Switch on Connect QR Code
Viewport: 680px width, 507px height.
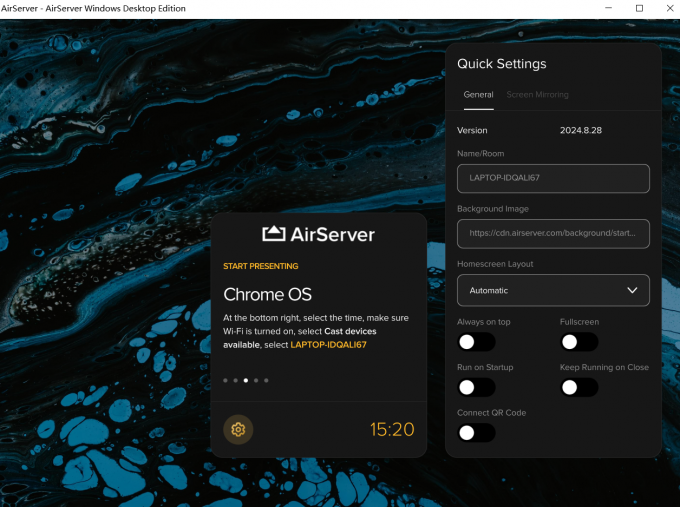click(x=476, y=432)
